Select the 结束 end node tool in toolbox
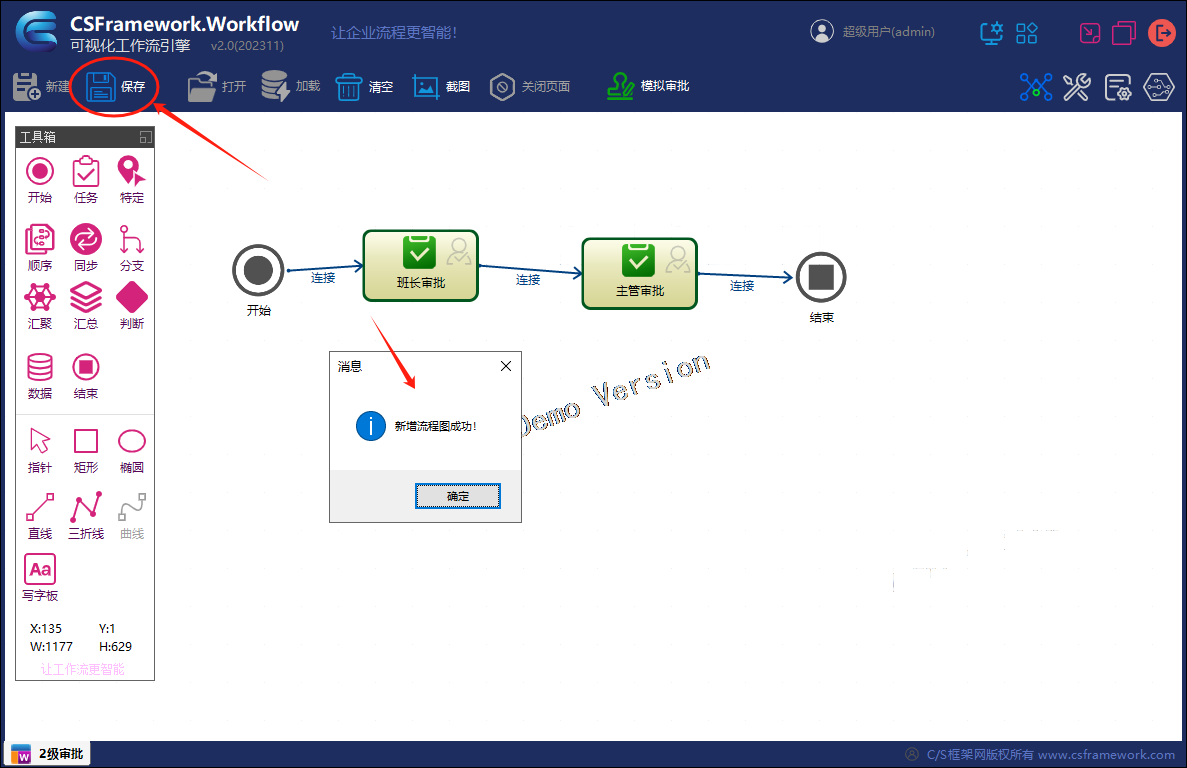The height and width of the screenshot is (768, 1187). pyautogui.click(x=86, y=376)
